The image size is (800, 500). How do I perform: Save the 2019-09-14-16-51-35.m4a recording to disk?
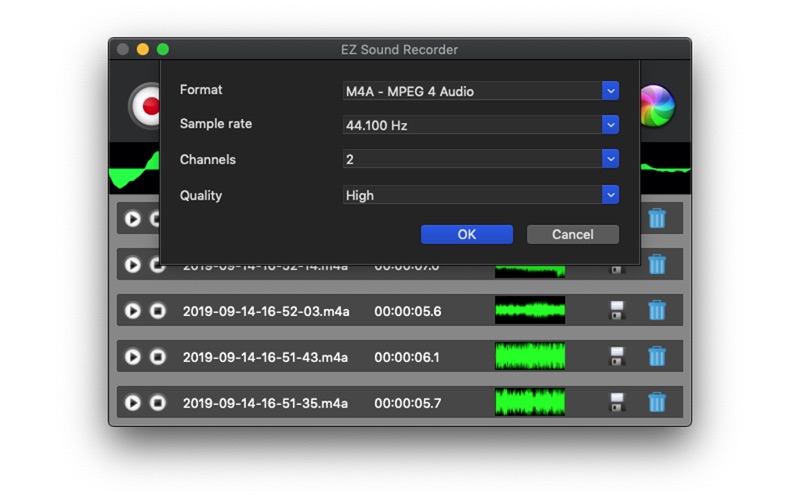617,402
